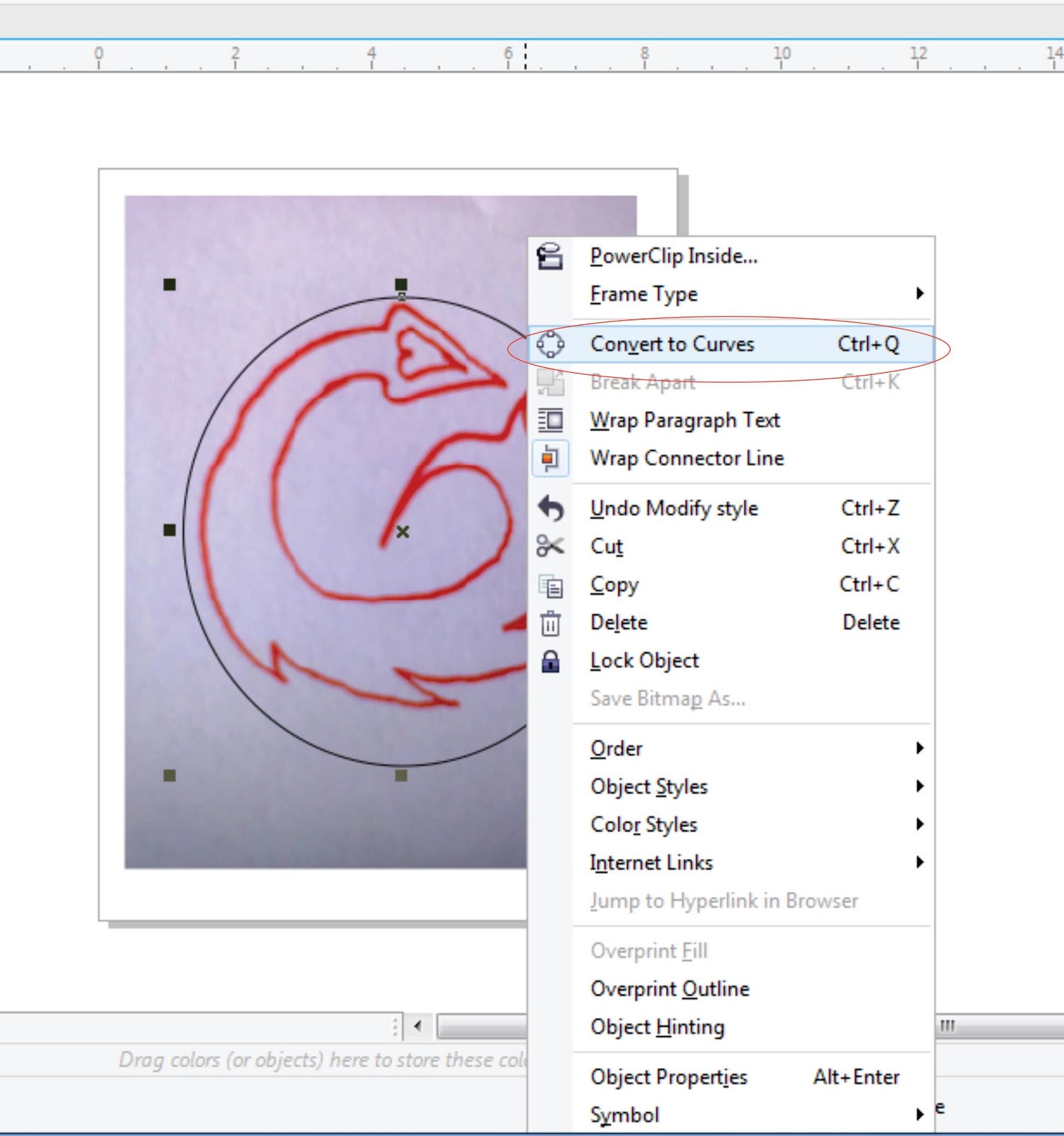Choose Lock Object entry
Viewport: 1064px width, 1136px height.
tap(731, 661)
